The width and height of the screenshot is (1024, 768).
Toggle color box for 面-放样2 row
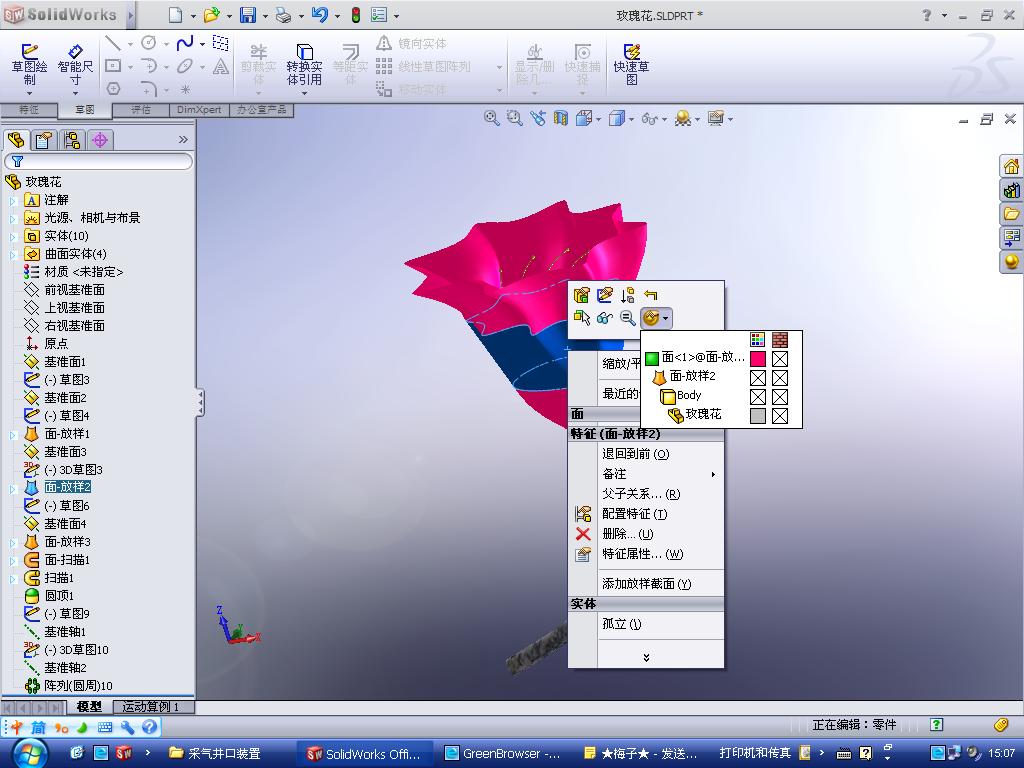click(758, 377)
